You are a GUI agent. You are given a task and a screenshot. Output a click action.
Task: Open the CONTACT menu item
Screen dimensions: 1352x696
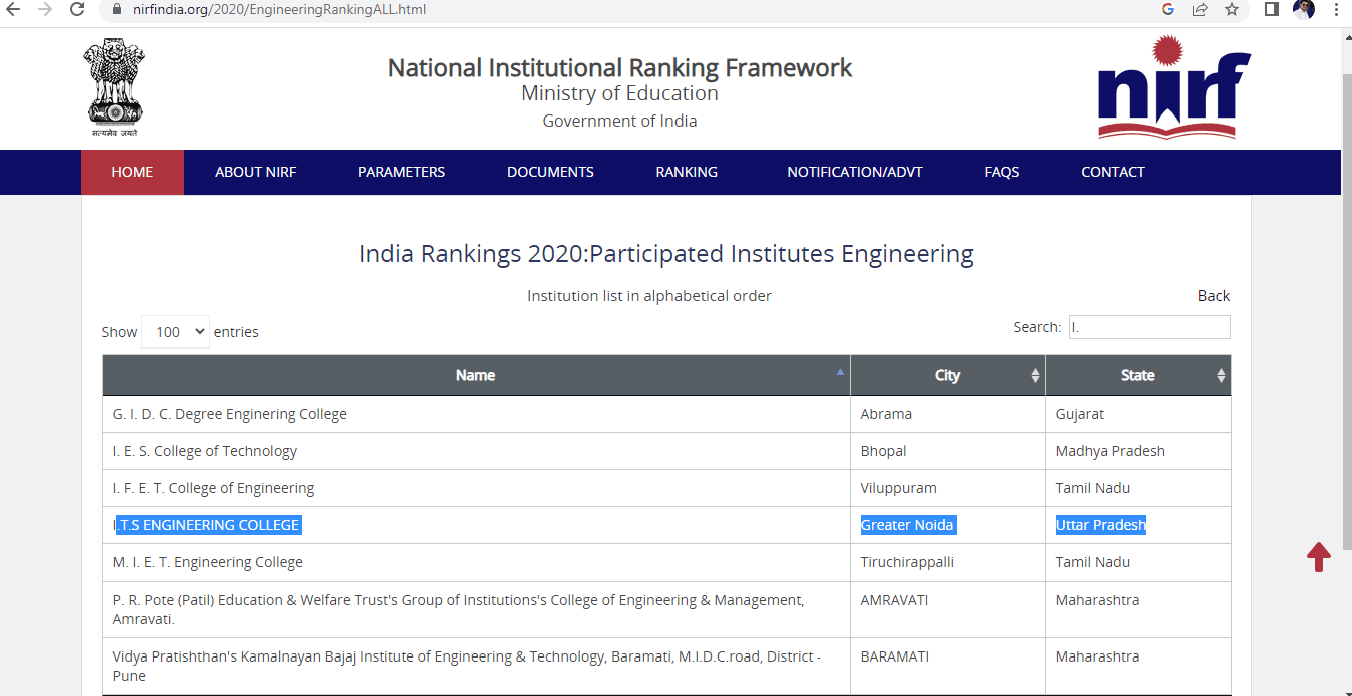(x=1113, y=172)
